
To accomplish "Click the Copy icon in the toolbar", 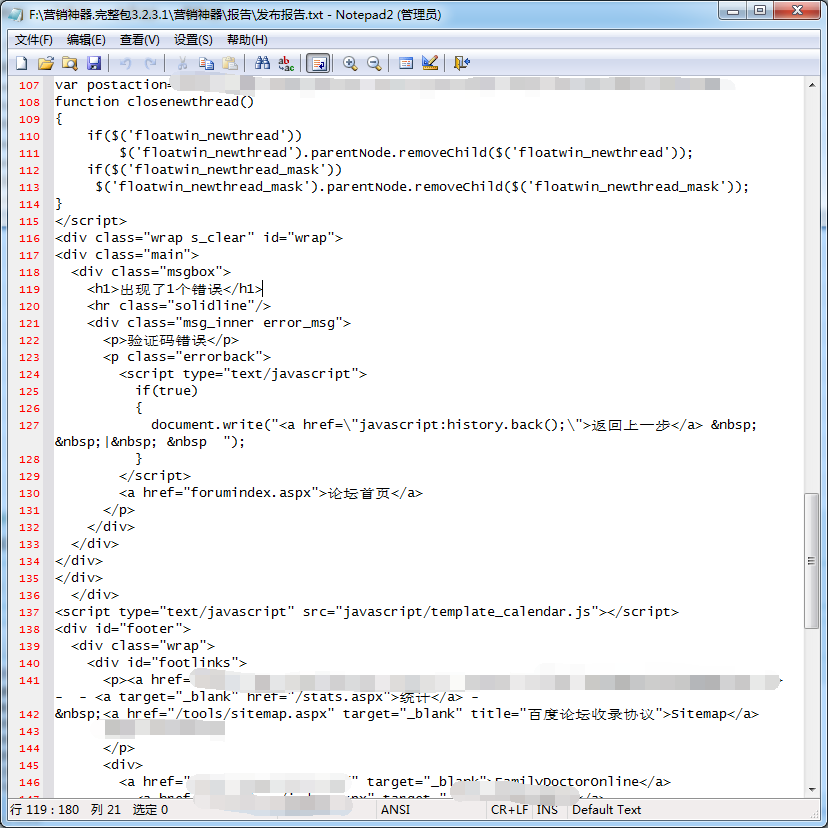I will coord(206,63).
